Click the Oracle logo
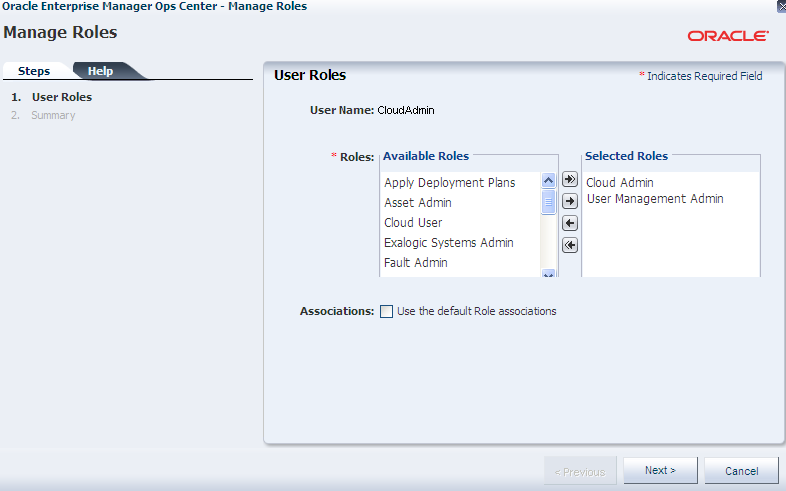The height and width of the screenshot is (491, 786). [727, 36]
